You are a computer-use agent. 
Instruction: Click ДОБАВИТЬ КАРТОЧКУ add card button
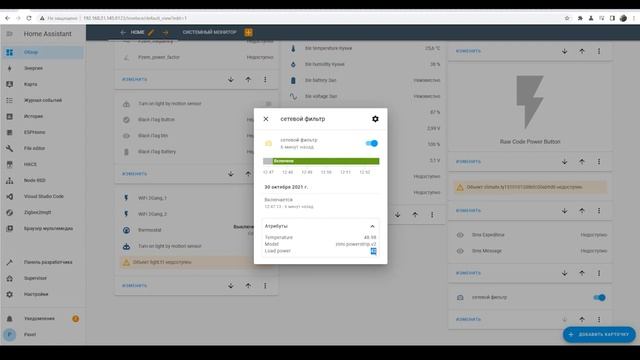[599, 335]
